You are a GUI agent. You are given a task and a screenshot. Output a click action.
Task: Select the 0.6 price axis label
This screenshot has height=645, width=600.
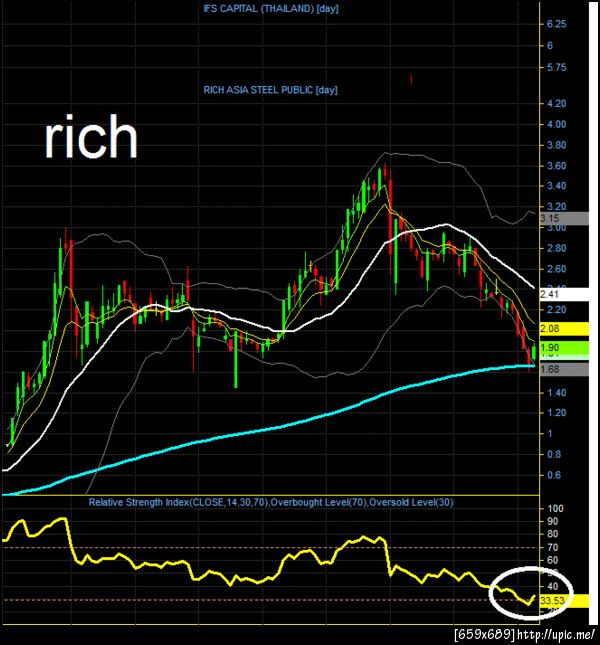coord(554,475)
